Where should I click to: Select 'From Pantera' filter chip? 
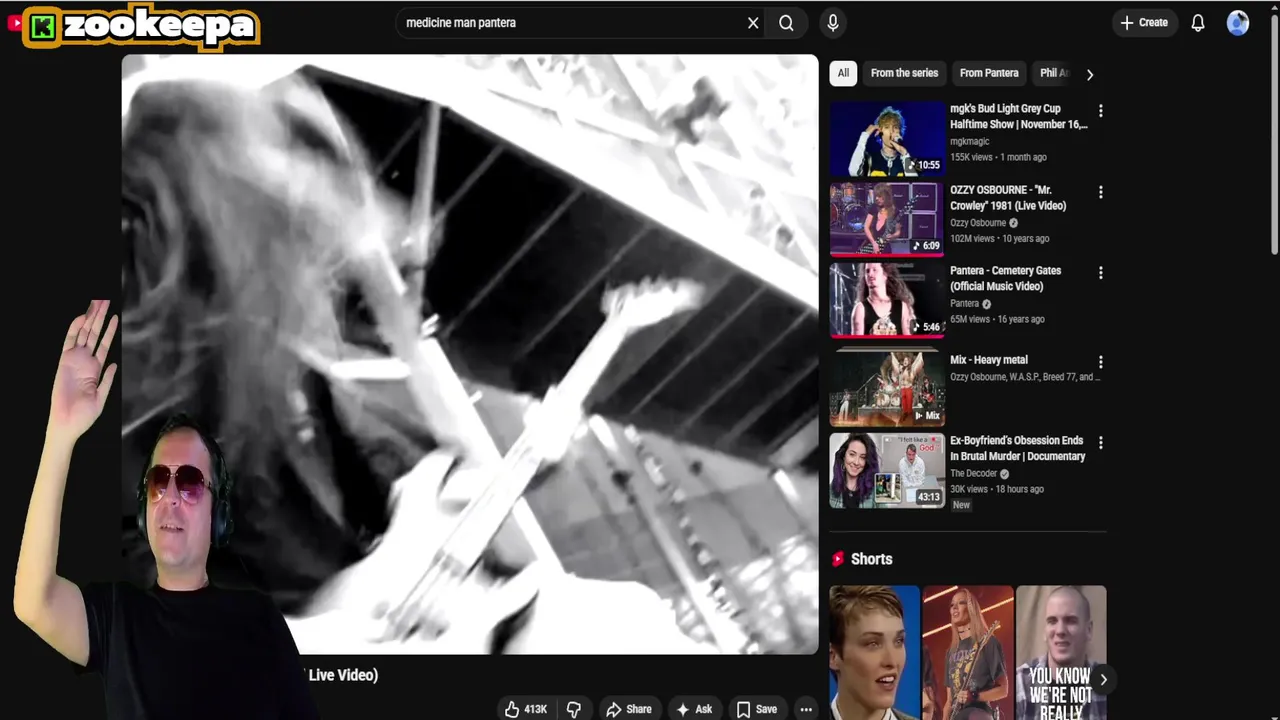tap(989, 73)
